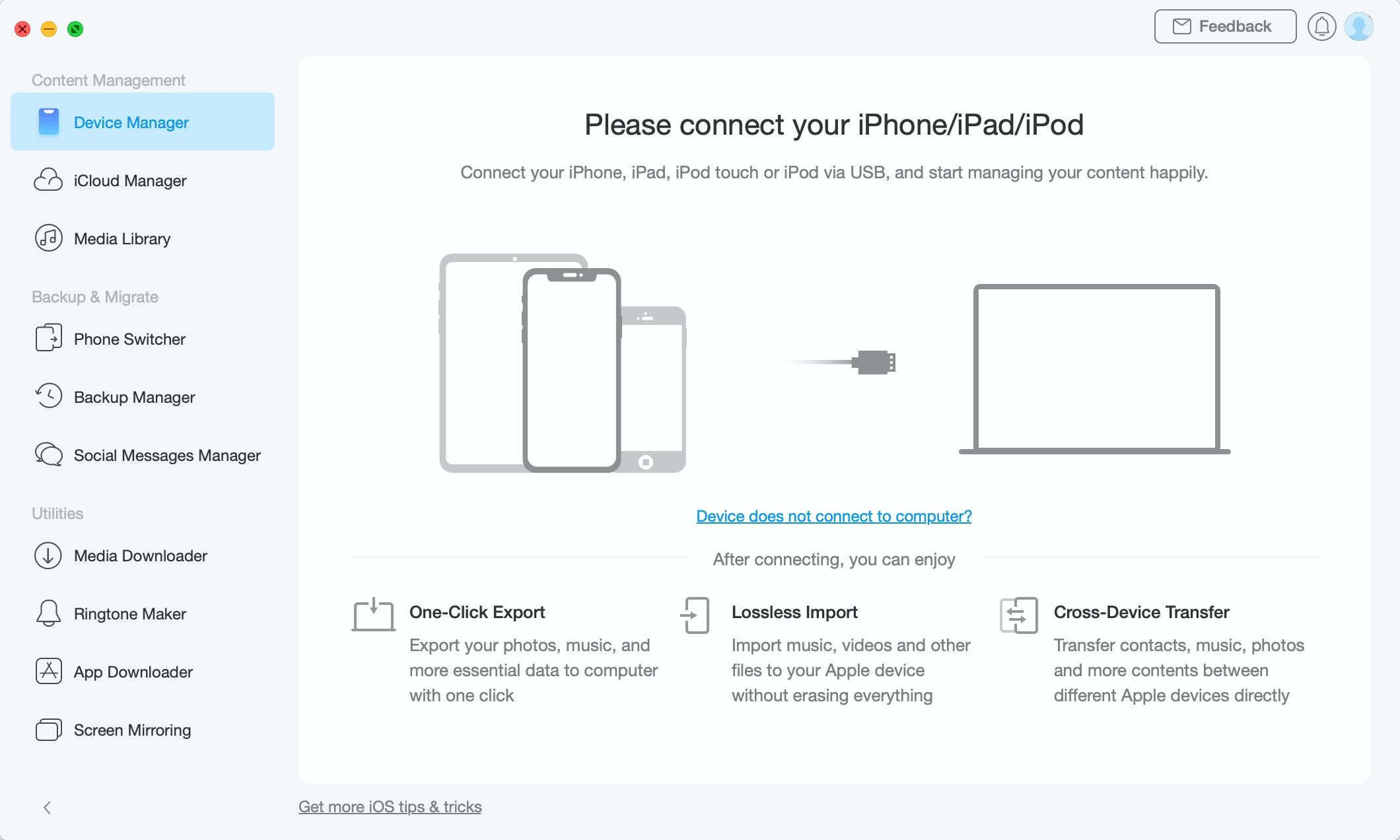The width and height of the screenshot is (1400, 840).
Task: Click user profile avatar icon
Action: click(x=1359, y=27)
